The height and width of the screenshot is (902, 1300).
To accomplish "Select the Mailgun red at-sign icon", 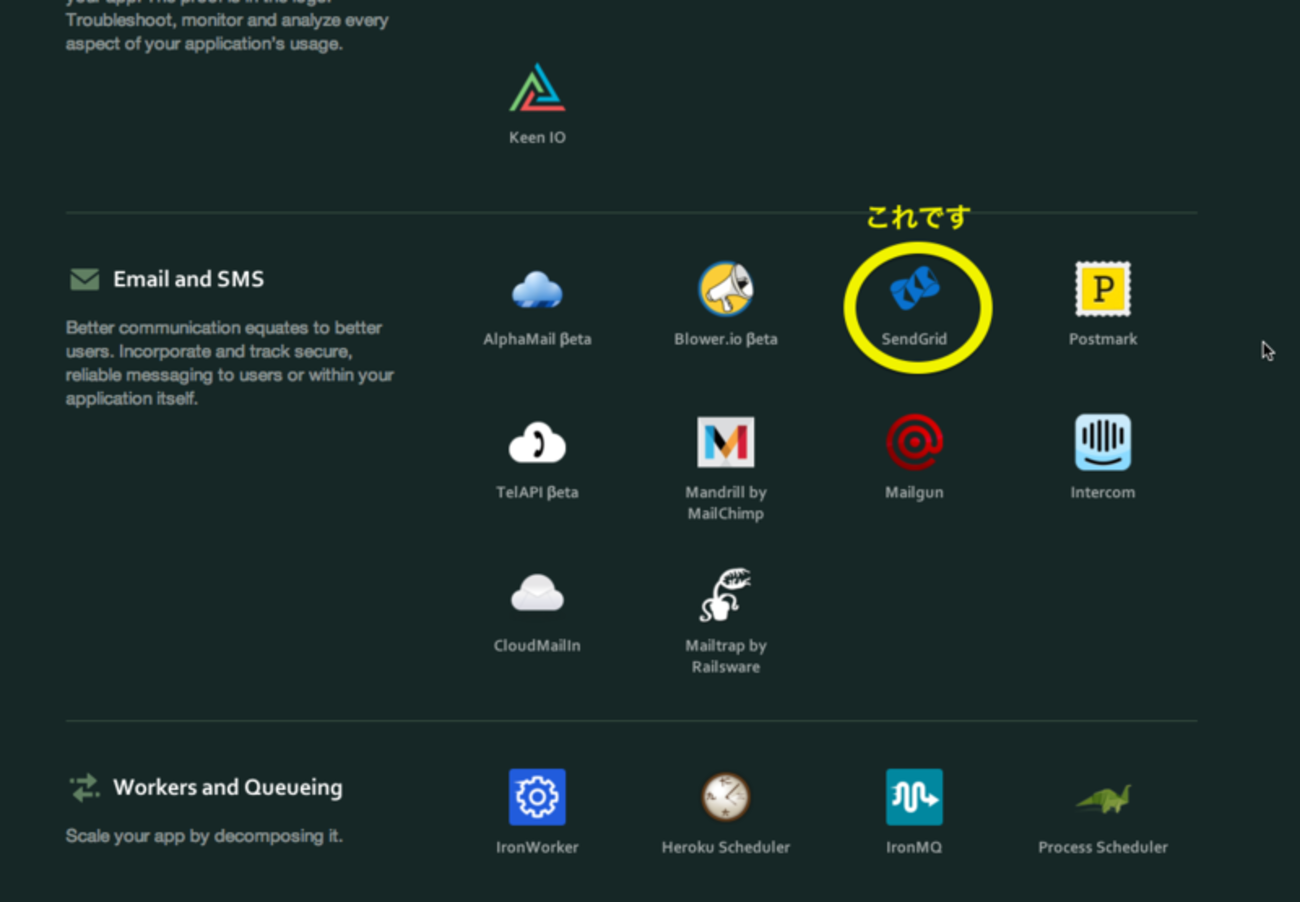I will [x=914, y=442].
